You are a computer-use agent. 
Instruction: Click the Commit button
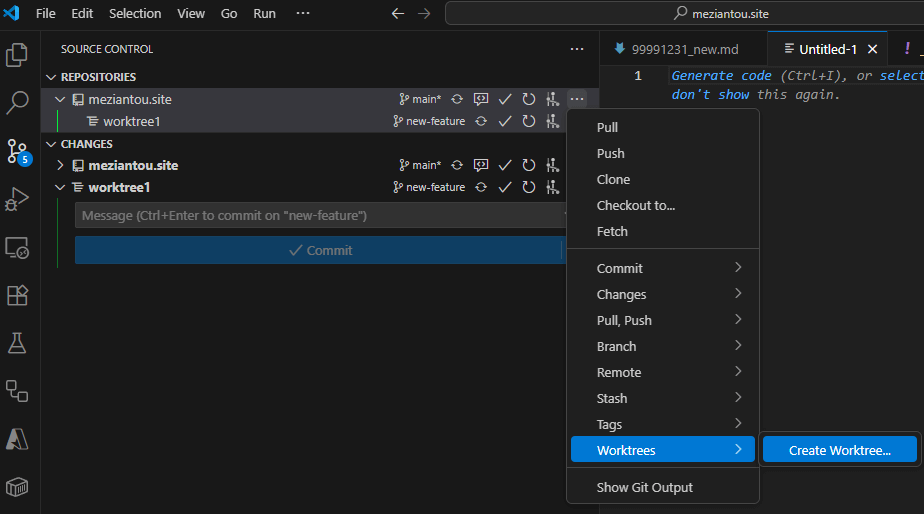pos(321,250)
